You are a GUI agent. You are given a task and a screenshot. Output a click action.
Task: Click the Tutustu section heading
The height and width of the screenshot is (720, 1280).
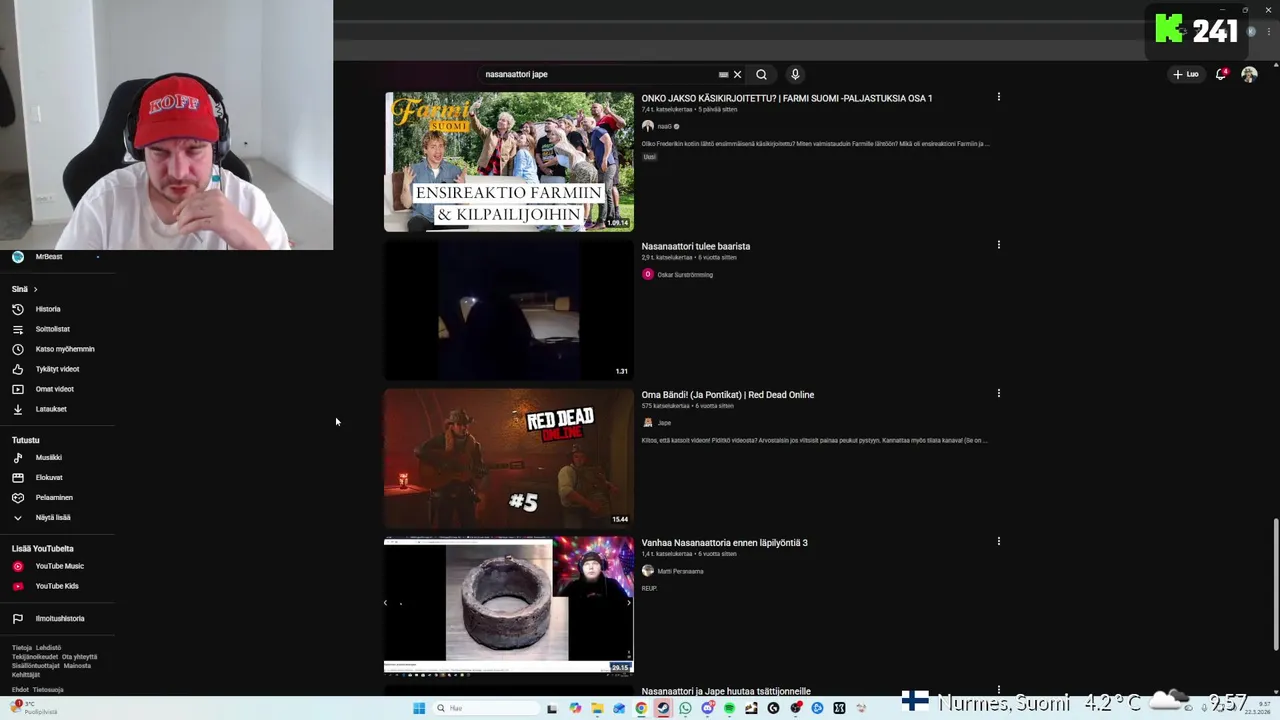pos(26,440)
